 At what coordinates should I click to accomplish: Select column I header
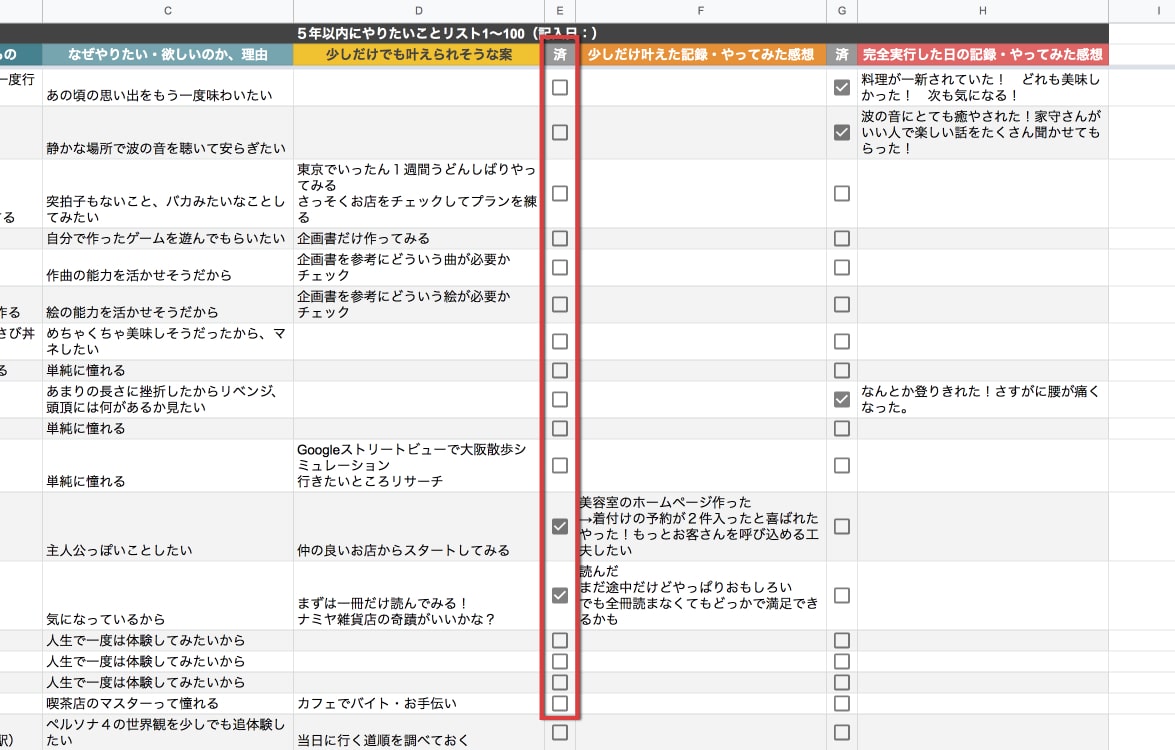(x=1142, y=10)
